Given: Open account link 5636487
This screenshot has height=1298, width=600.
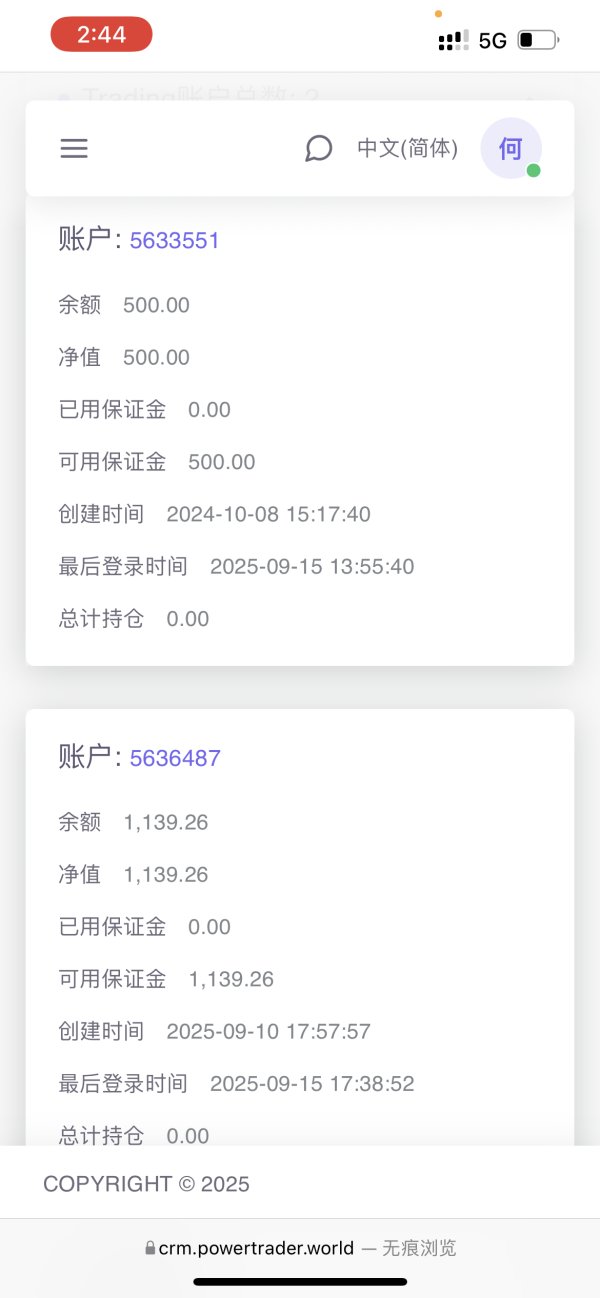Looking at the screenshot, I should [x=175, y=758].
